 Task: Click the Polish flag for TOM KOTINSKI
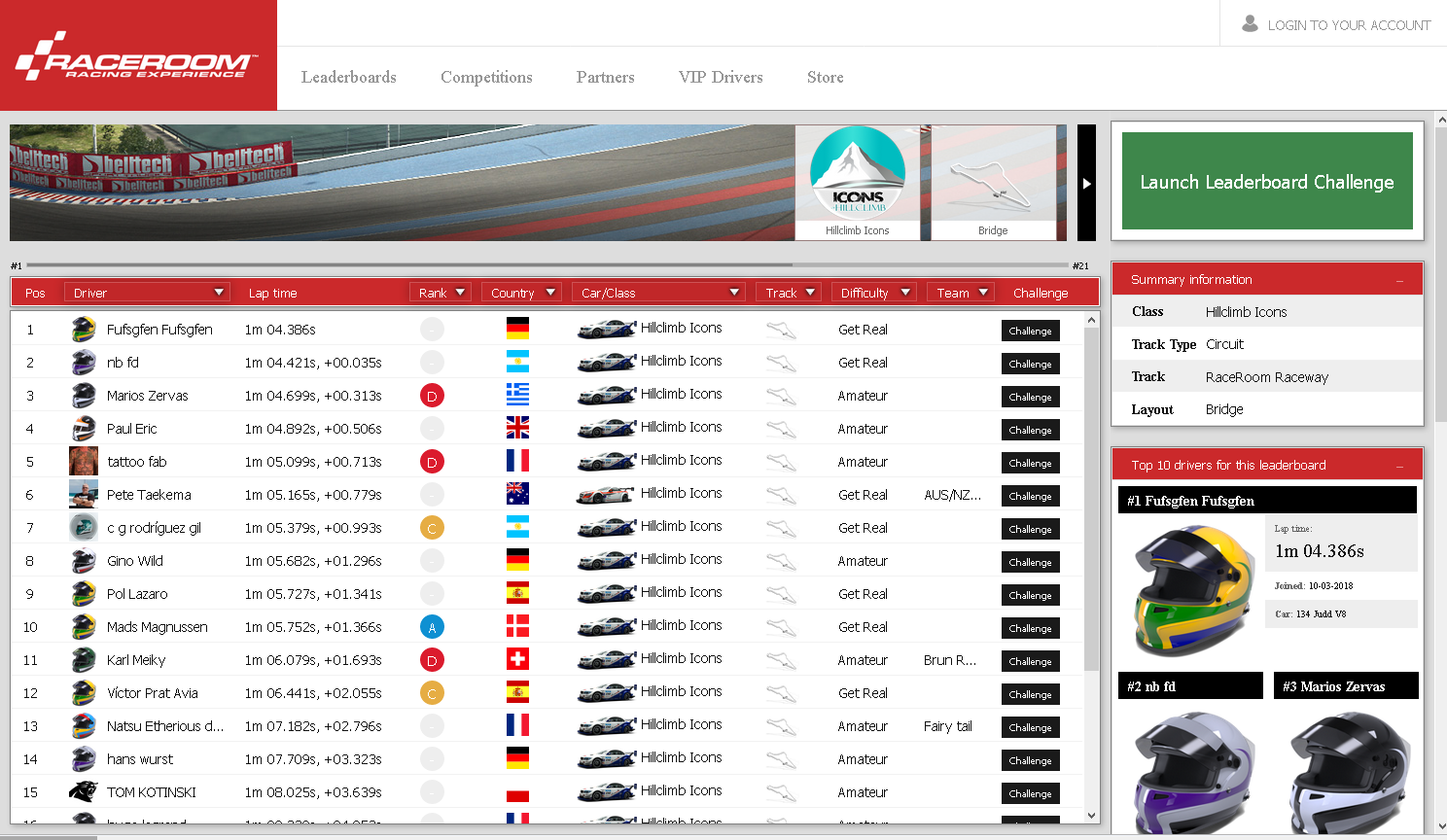coord(517,791)
